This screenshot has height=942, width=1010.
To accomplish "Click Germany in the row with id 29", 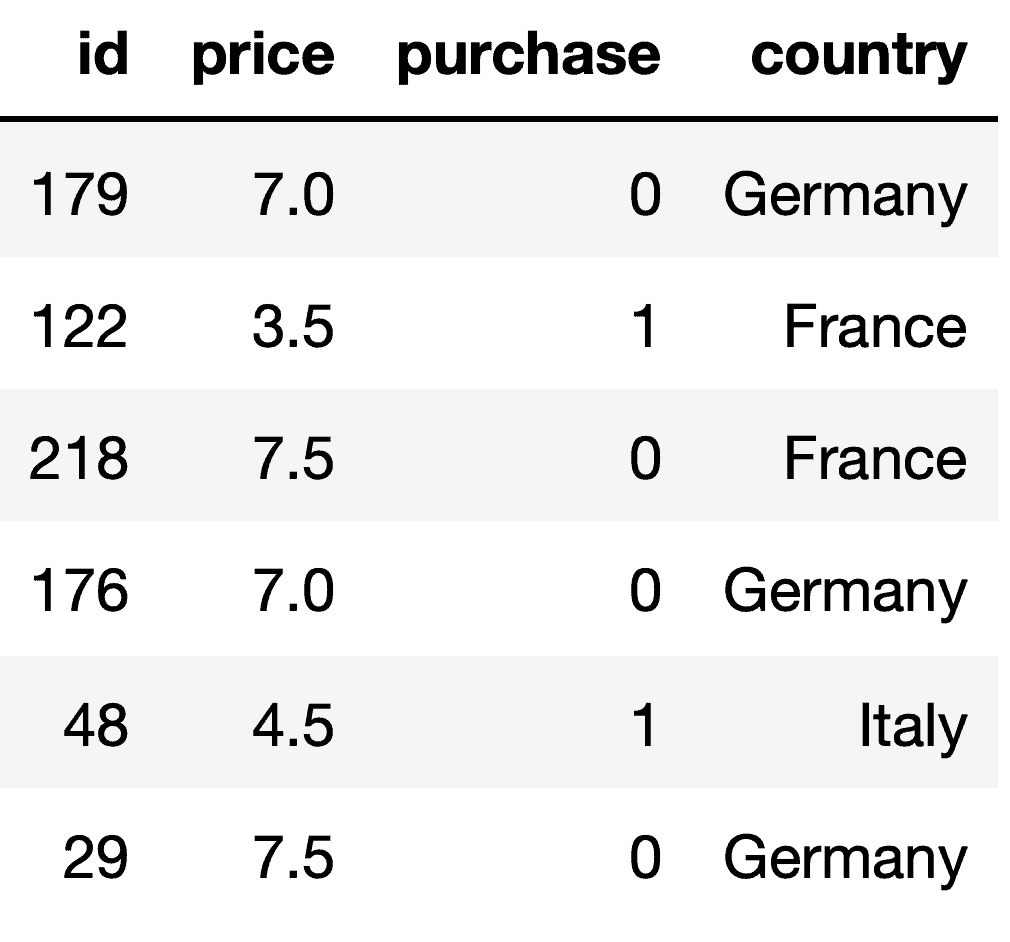I will click(845, 860).
